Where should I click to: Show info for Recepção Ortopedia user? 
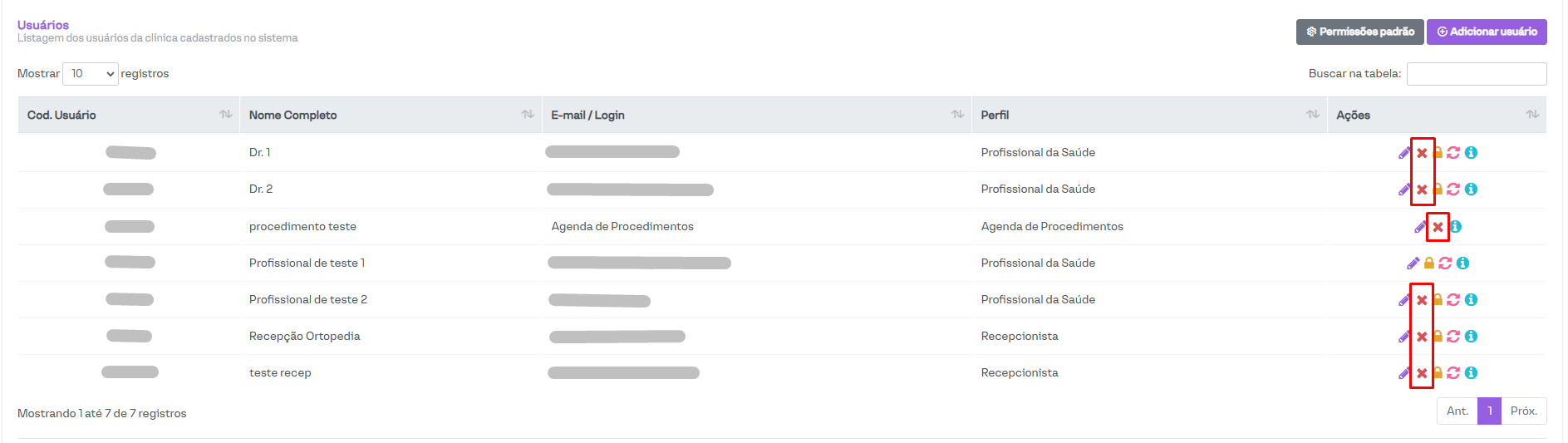pyautogui.click(x=1471, y=337)
